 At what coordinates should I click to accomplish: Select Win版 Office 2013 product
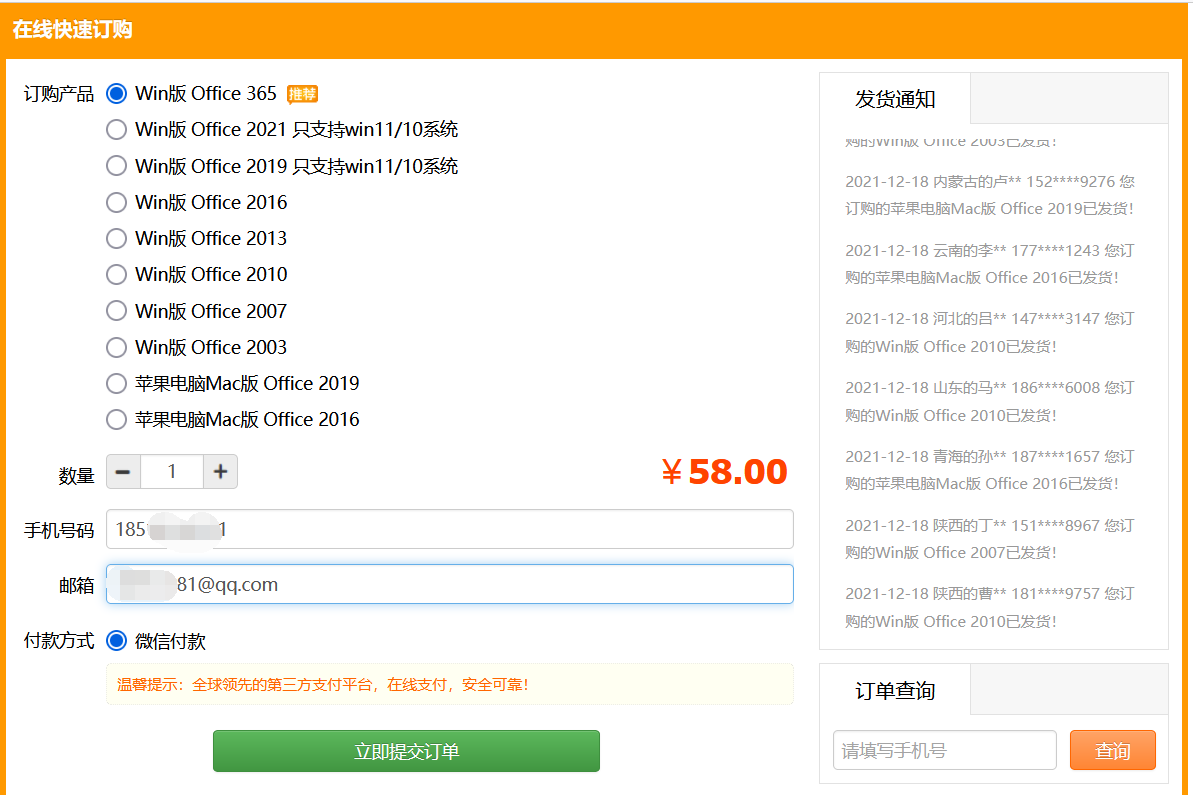116,238
